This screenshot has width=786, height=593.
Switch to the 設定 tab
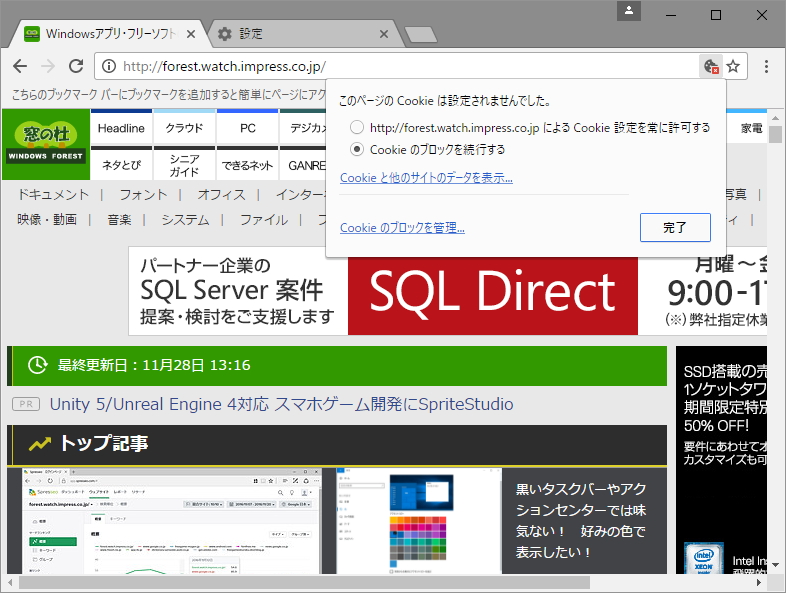[301, 34]
